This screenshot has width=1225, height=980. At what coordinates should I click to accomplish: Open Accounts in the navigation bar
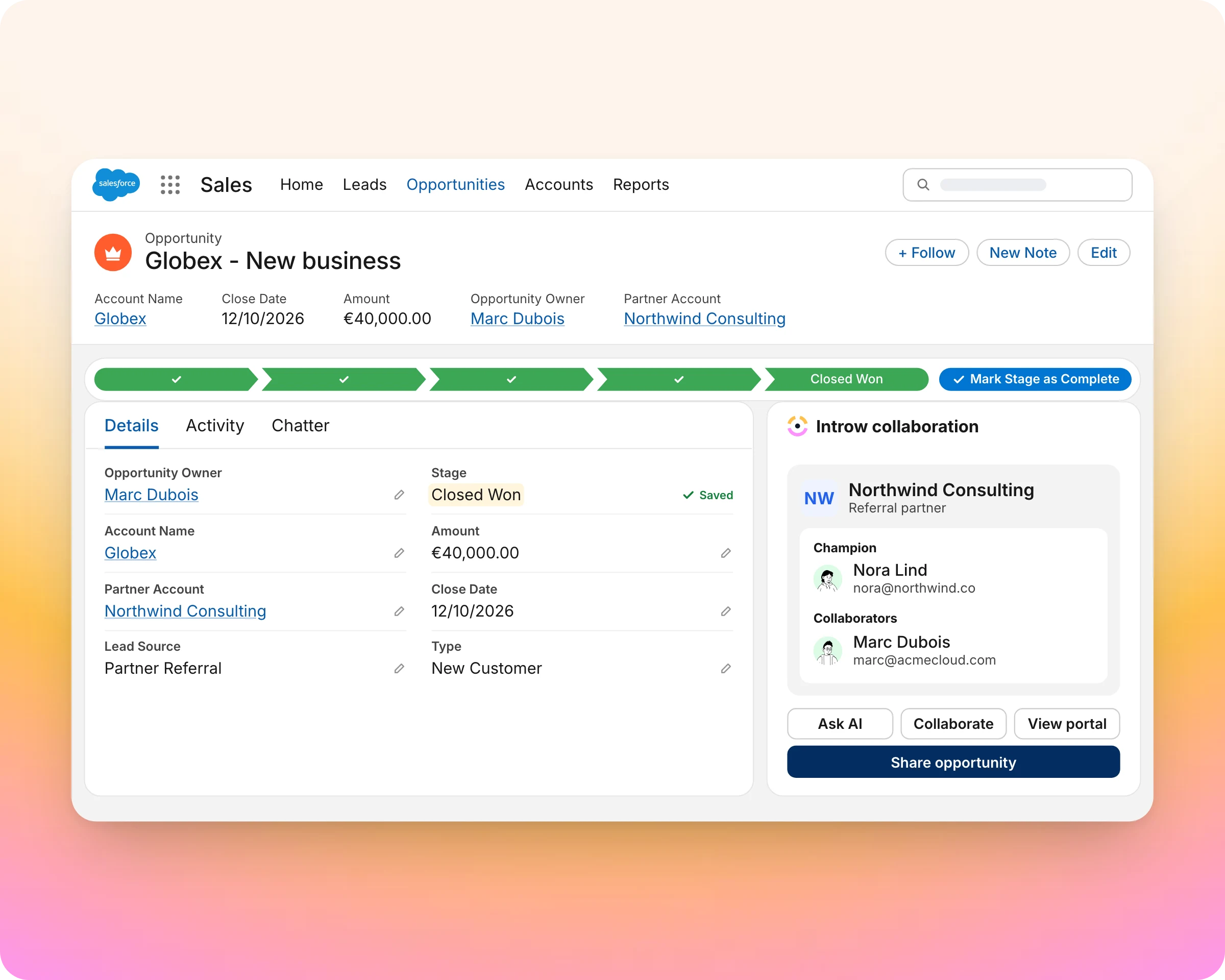[x=558, y=185]
